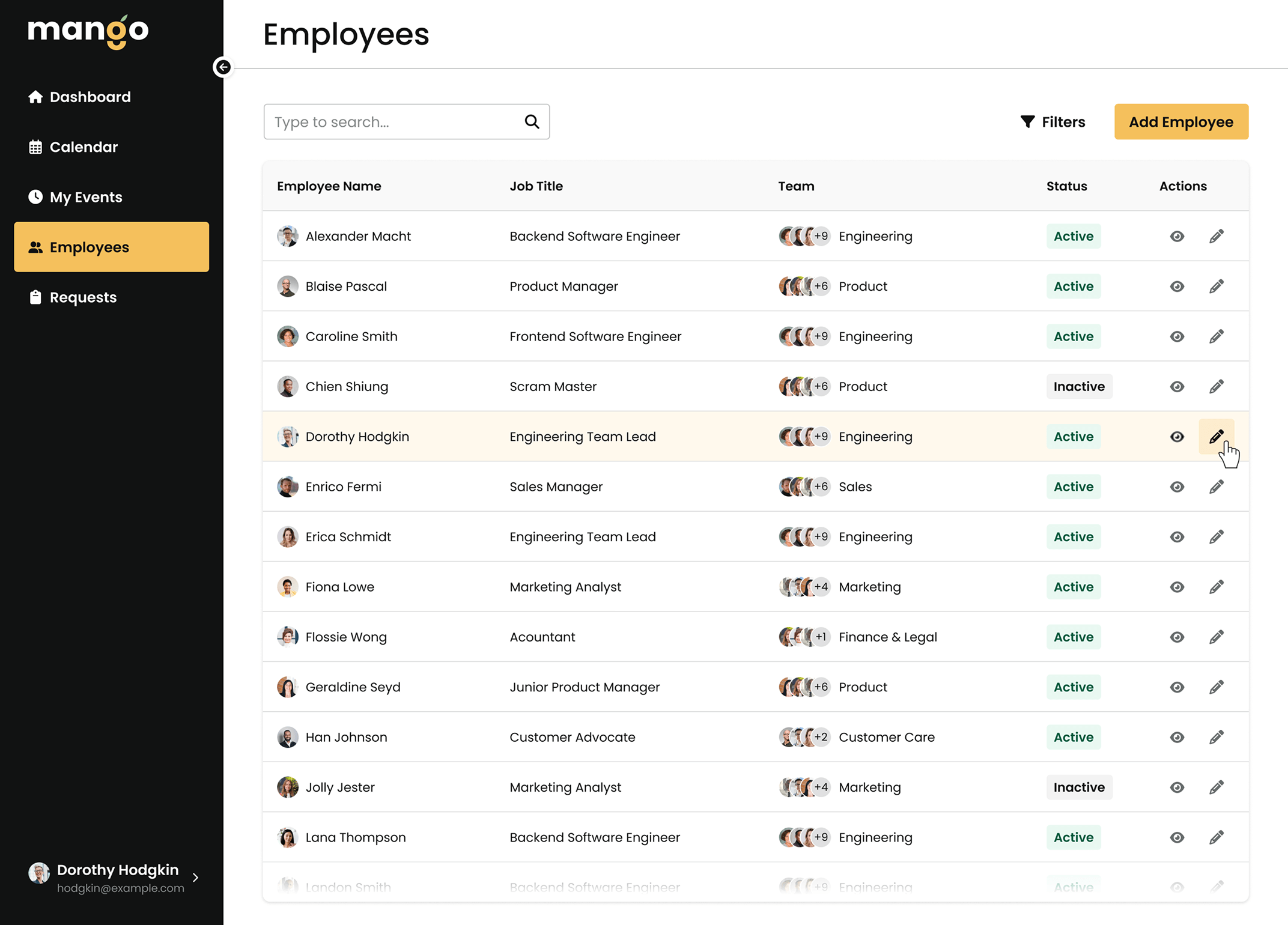This screenshot has width=1288, height=925.
Task: Expand Engineering team members on Caroline Smith's row
Action: [x=821, y=336]
